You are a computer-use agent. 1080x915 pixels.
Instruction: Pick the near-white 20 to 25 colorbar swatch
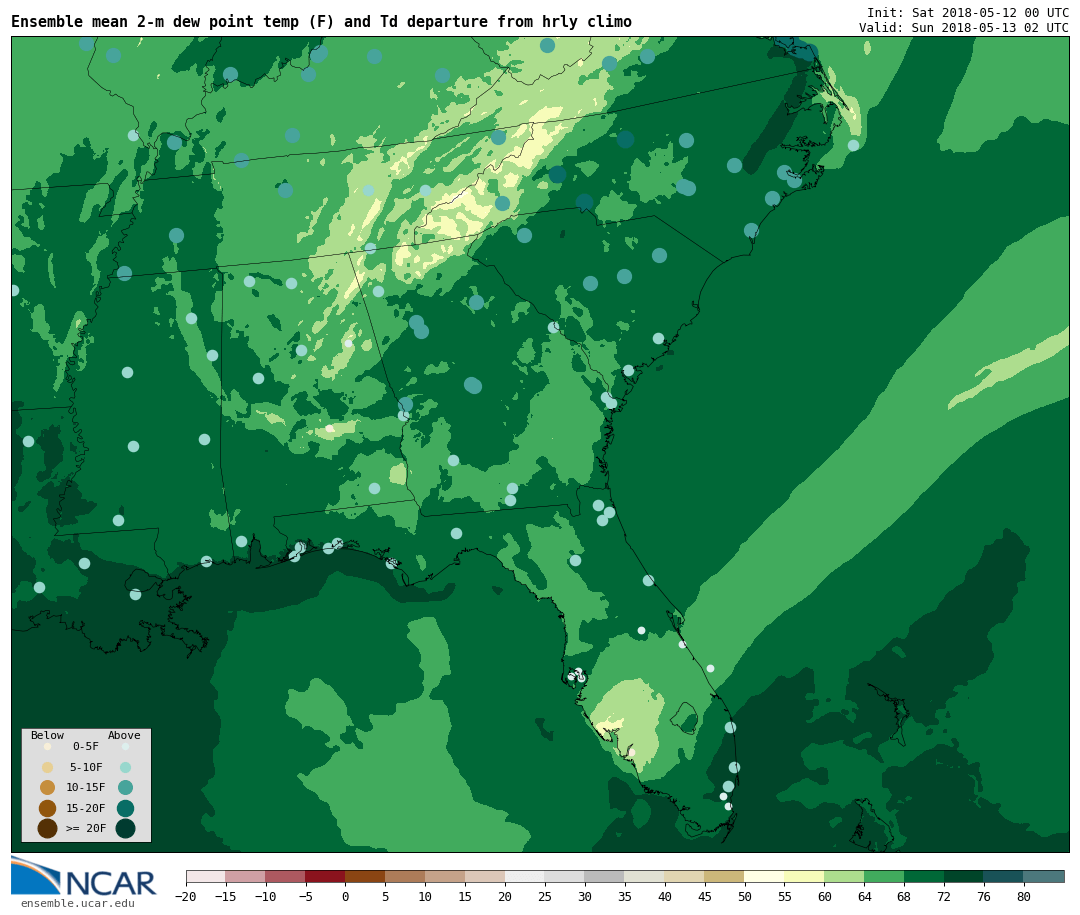coord(526,876)
